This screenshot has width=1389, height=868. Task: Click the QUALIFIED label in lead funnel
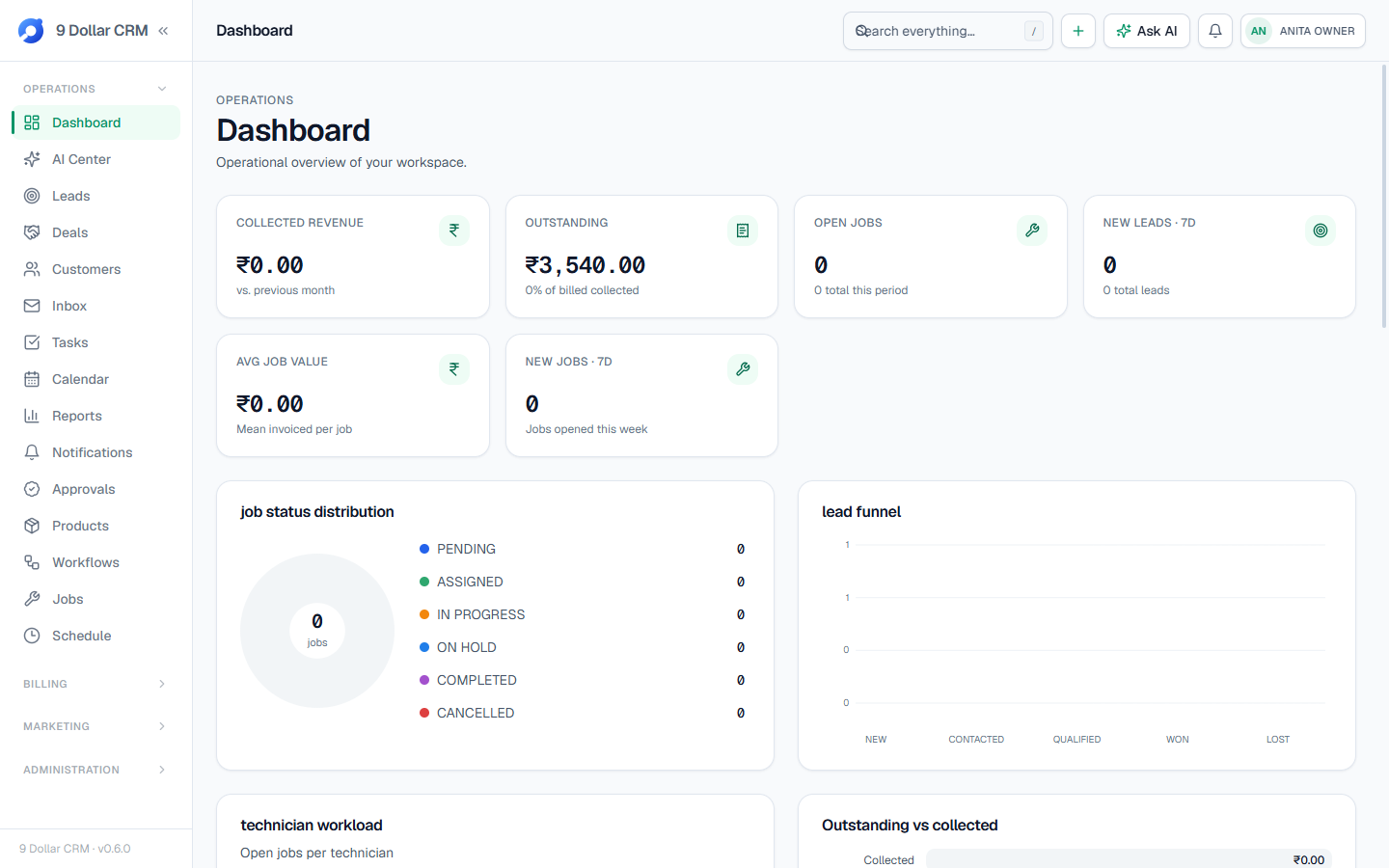pos(1076,740)
